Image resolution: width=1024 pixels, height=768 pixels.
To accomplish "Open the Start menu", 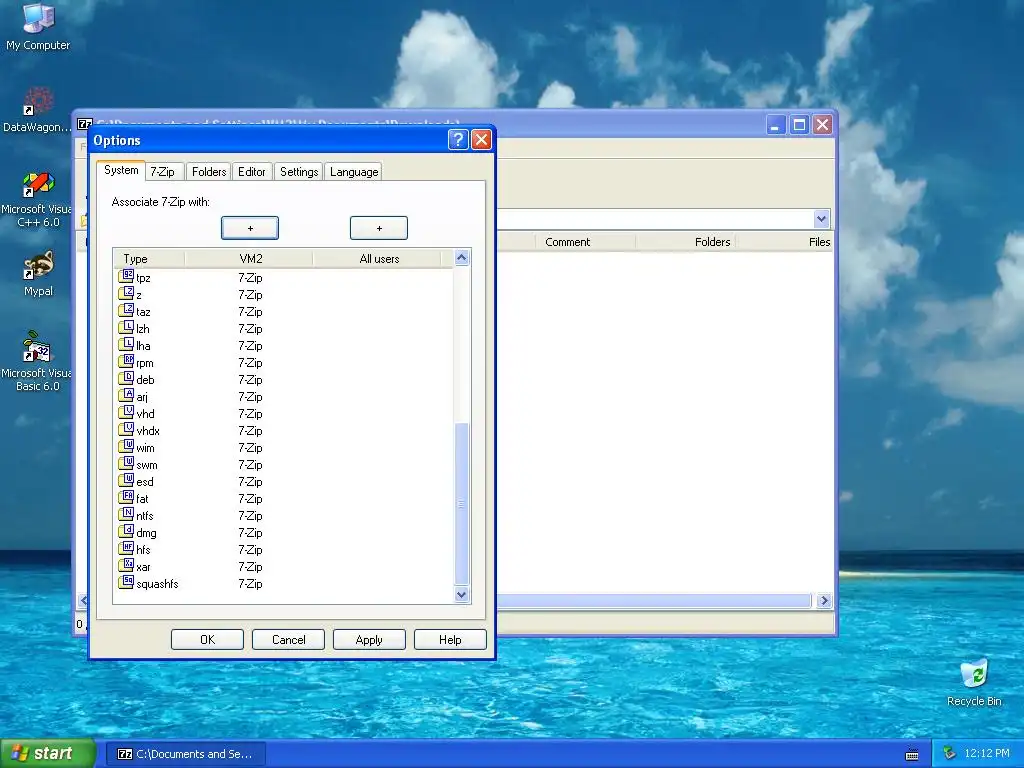I will (x=47, y=754).
